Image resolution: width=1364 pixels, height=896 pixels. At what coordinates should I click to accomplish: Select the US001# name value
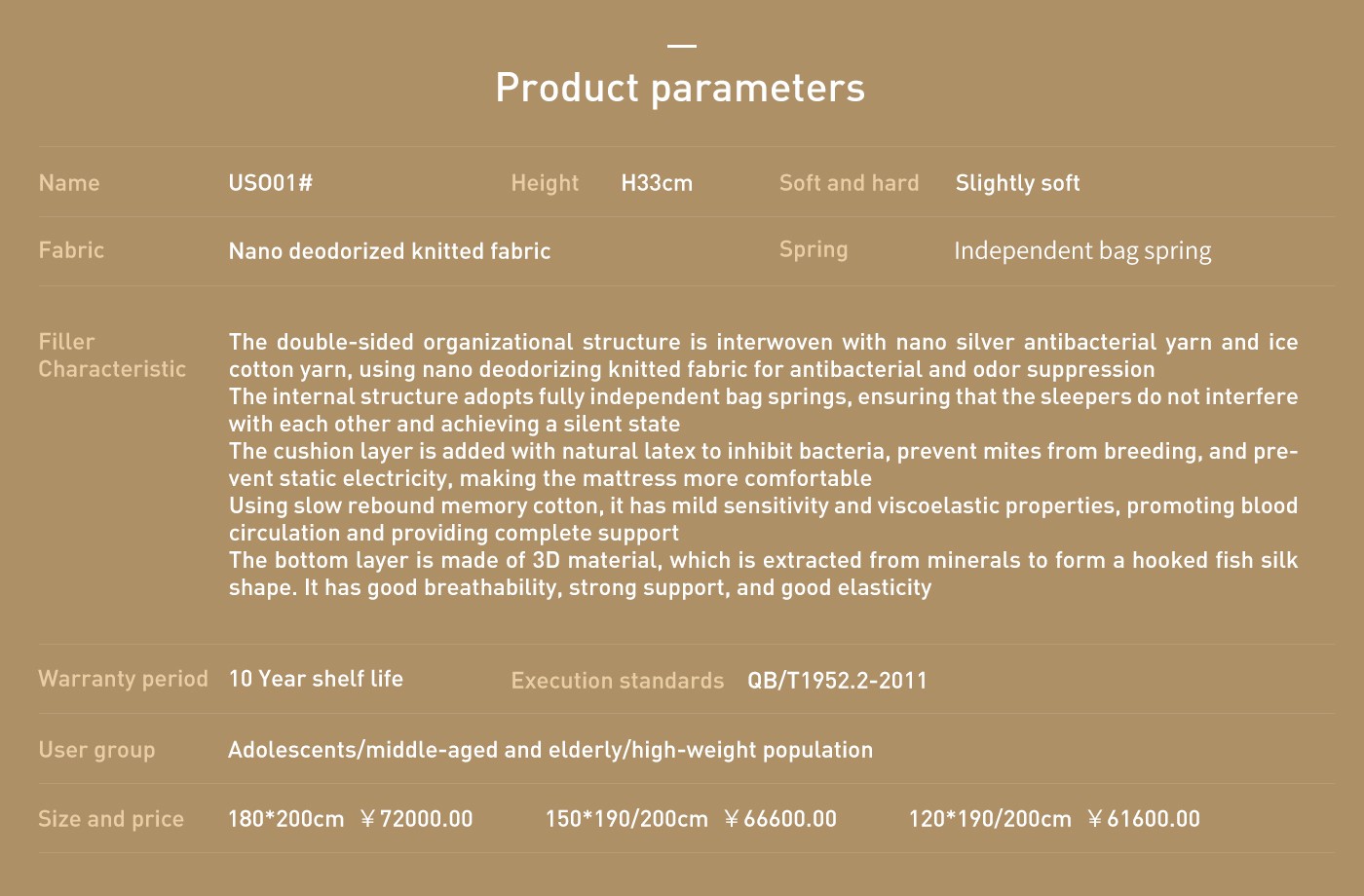270,183
